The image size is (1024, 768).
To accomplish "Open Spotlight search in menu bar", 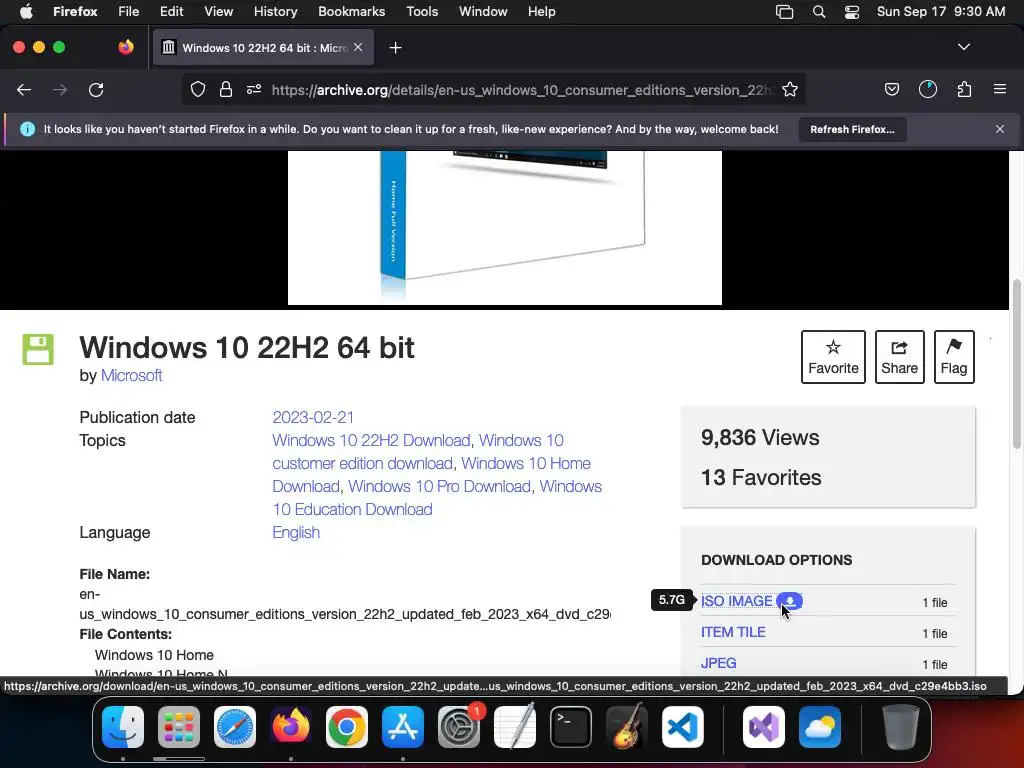I will 819,11.
